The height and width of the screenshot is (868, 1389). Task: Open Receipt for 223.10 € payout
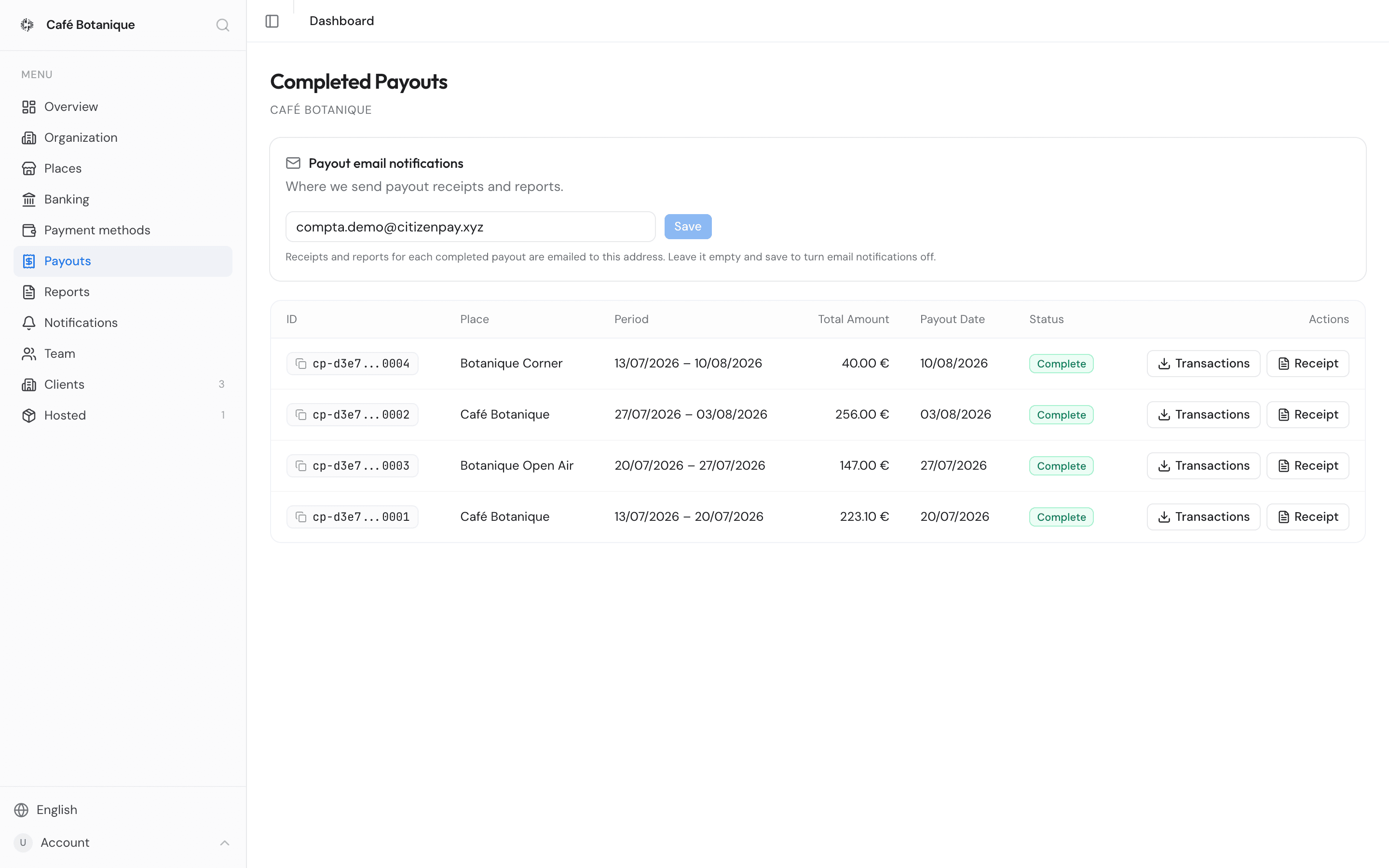click(1307, 516)
